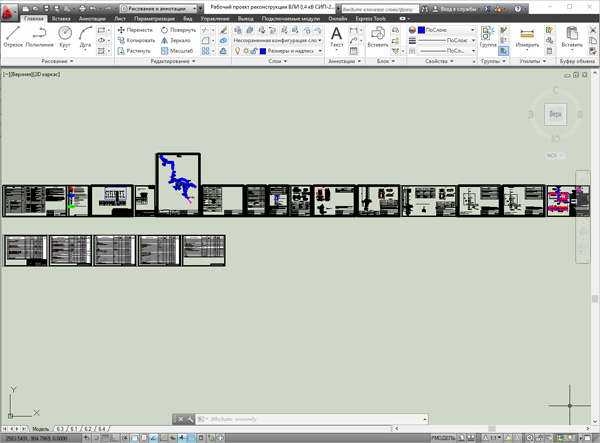Open the workspace dropdown Рисование и аннотации
Image resolution: width=600 pixels, height=443 pixels.
[158, 8]
